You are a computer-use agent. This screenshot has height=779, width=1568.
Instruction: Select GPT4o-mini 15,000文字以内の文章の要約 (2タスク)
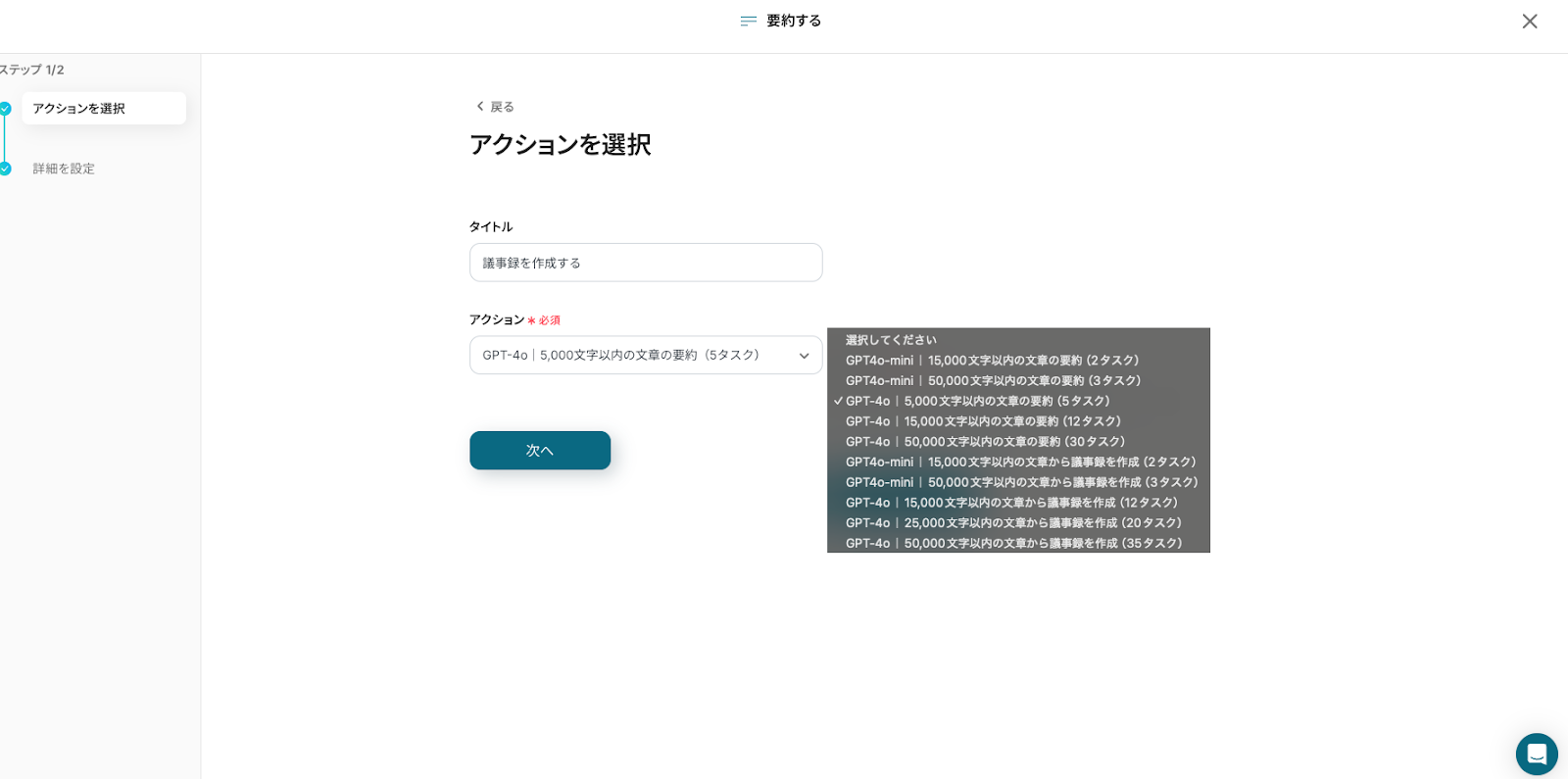coord(992,361)
